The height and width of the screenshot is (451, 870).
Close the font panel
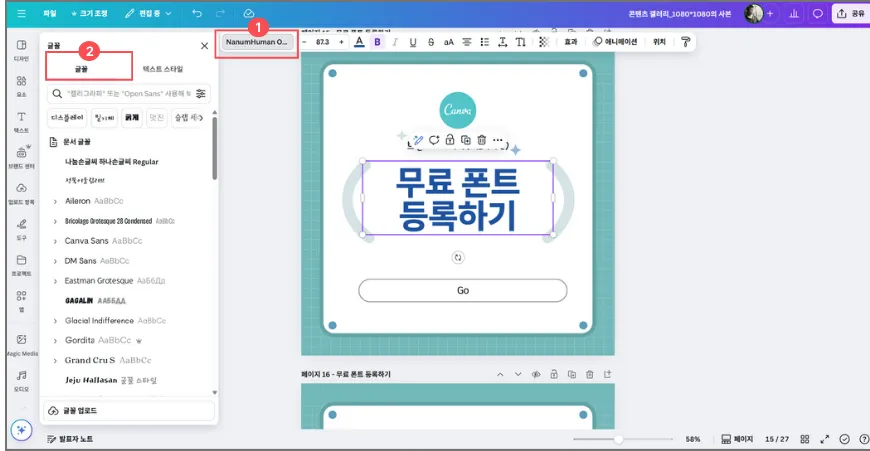pos(204,46)
